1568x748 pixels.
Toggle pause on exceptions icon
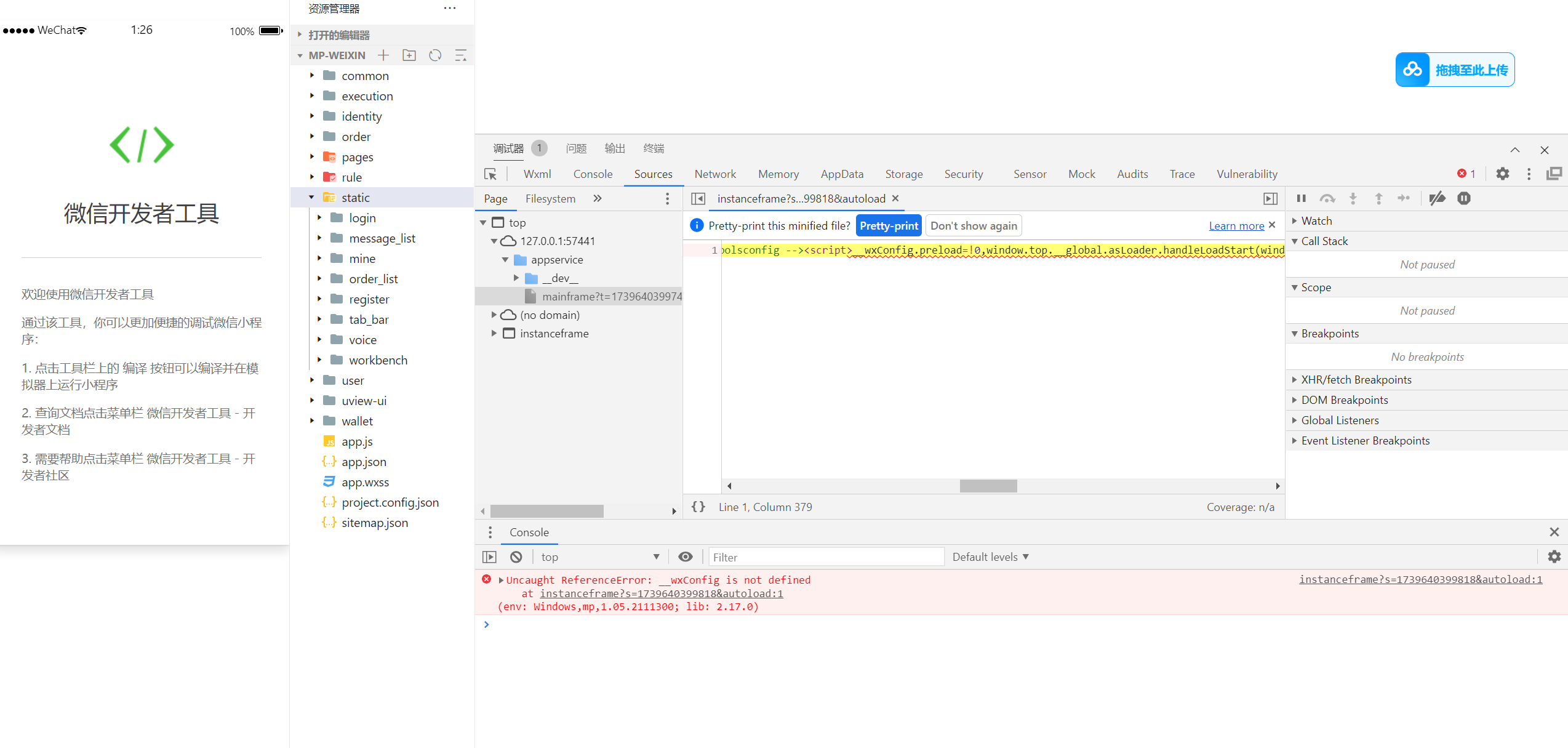(x=1464, y=198)
